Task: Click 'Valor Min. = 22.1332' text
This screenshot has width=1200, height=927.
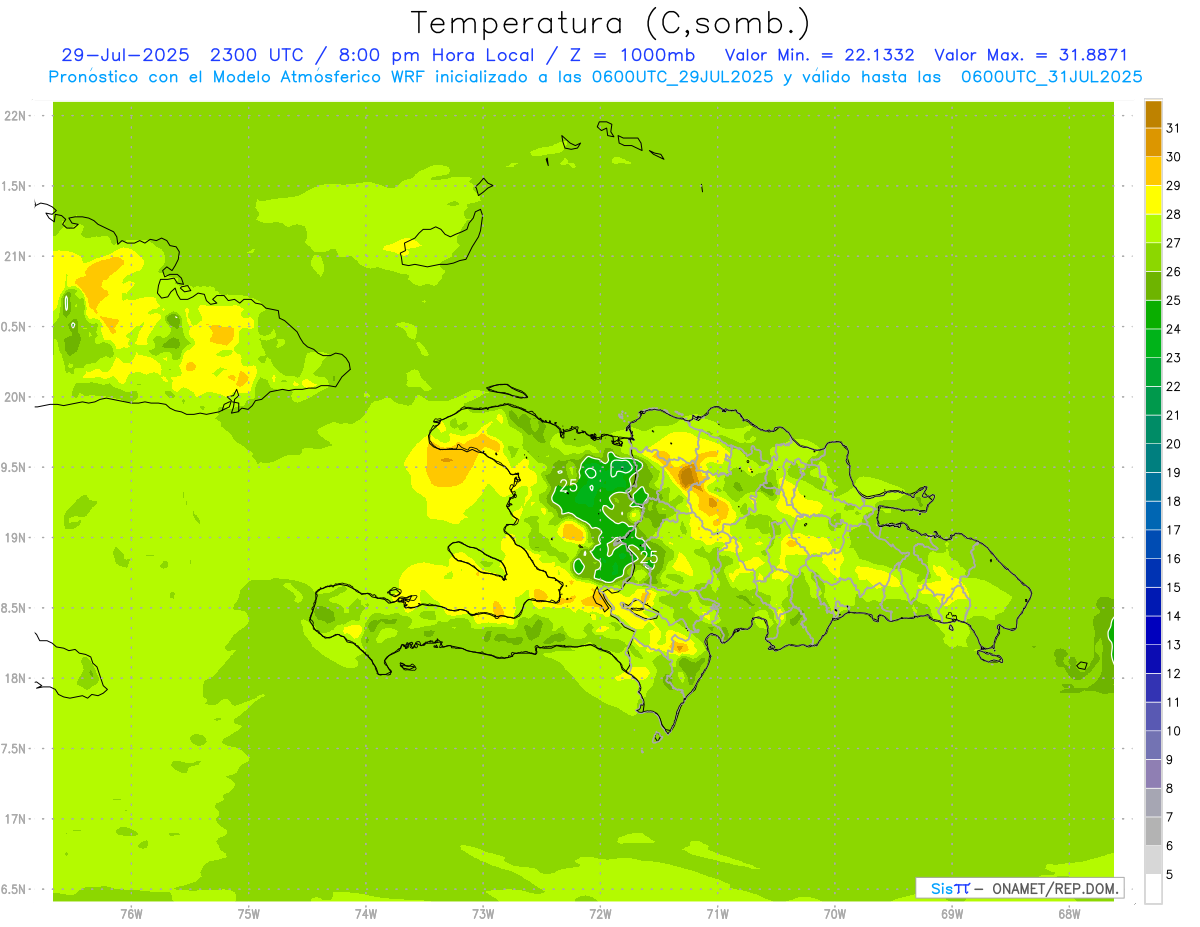Action: (x=819, y=55)
